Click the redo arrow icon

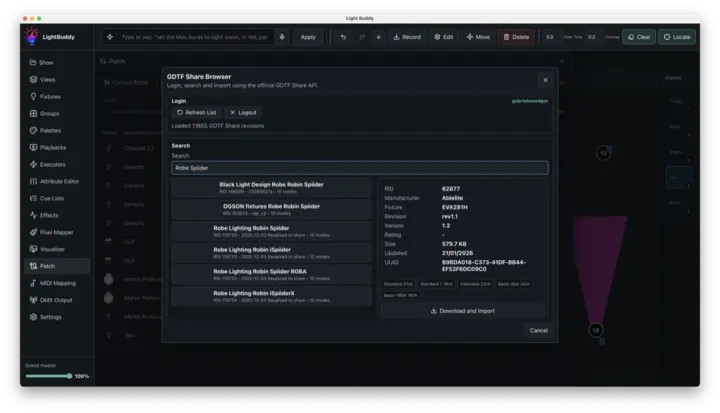pyautogui.click(x=362, y=37)
